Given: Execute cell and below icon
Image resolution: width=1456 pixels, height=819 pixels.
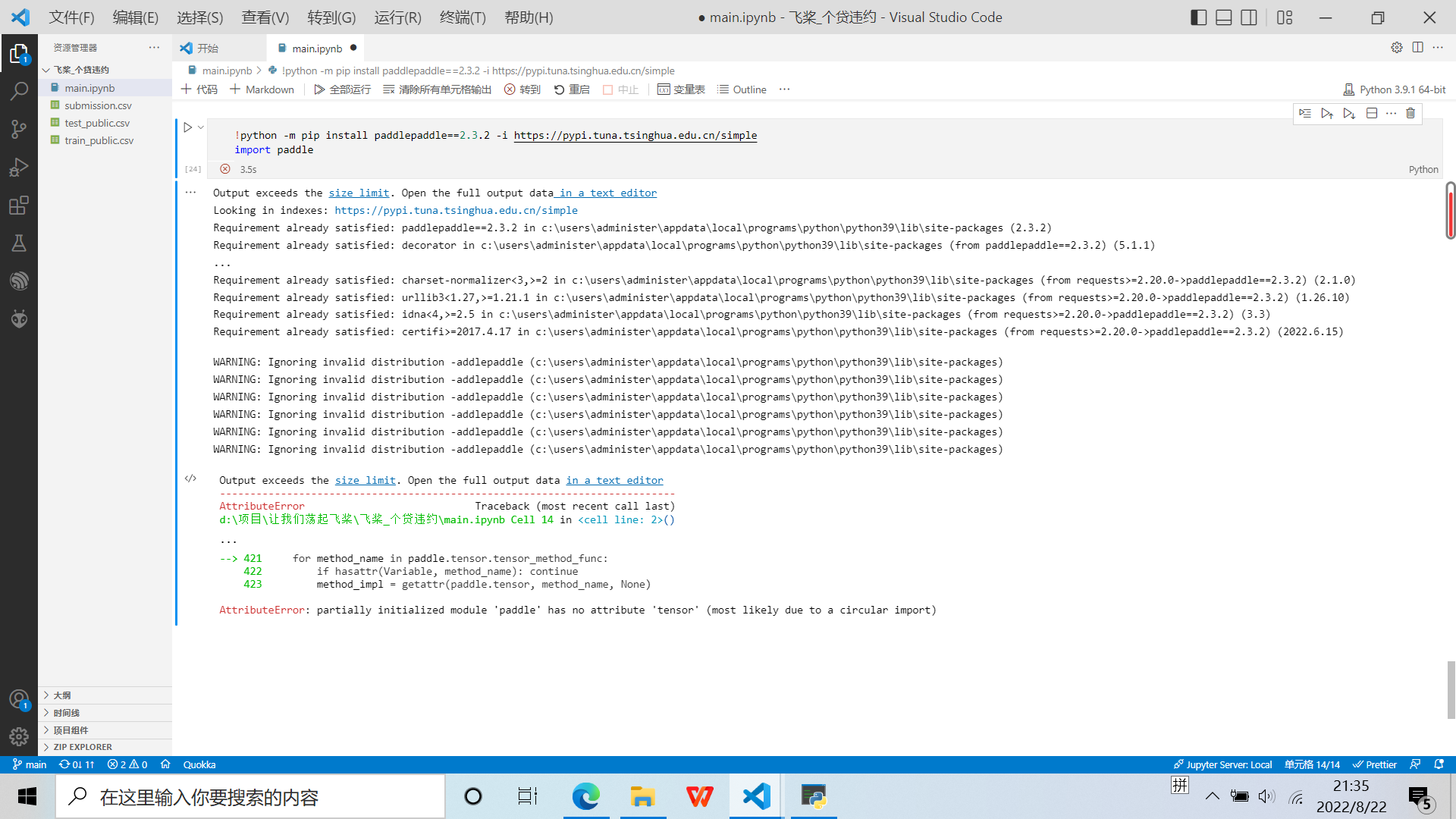Looking at the screenshot, I should 1349,113.
